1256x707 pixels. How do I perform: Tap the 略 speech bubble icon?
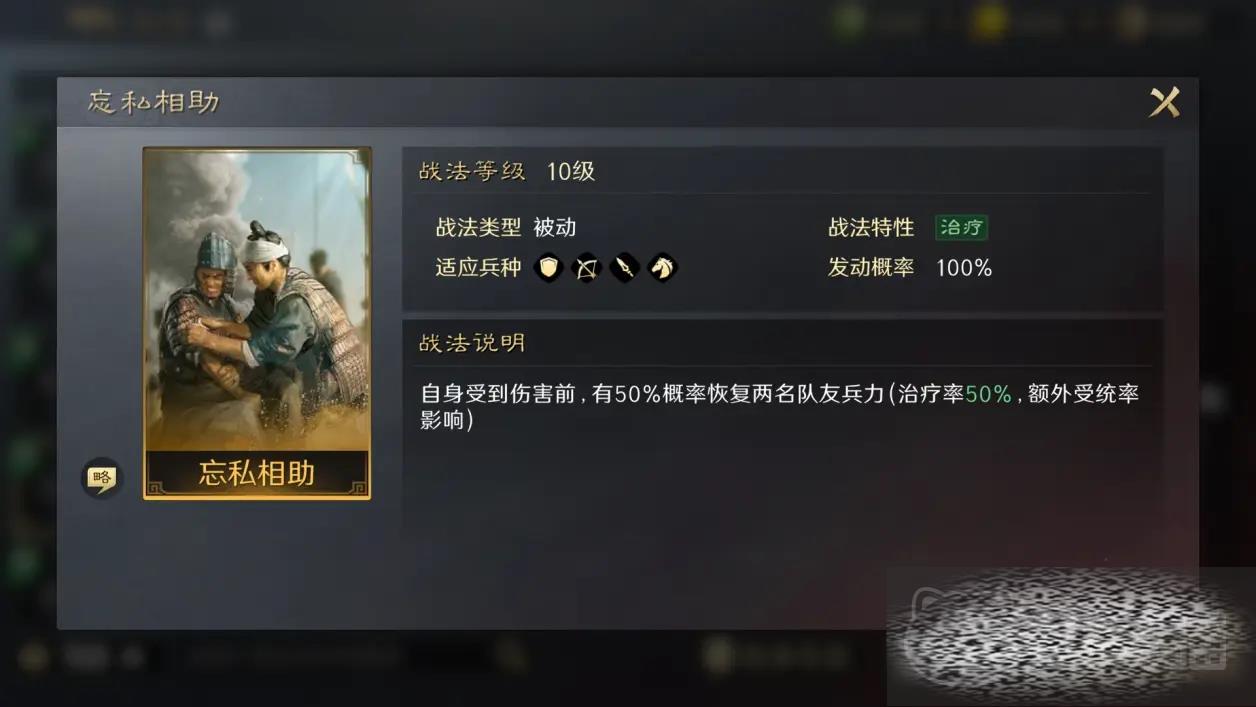pyautogui.click(x=101, y=478)
